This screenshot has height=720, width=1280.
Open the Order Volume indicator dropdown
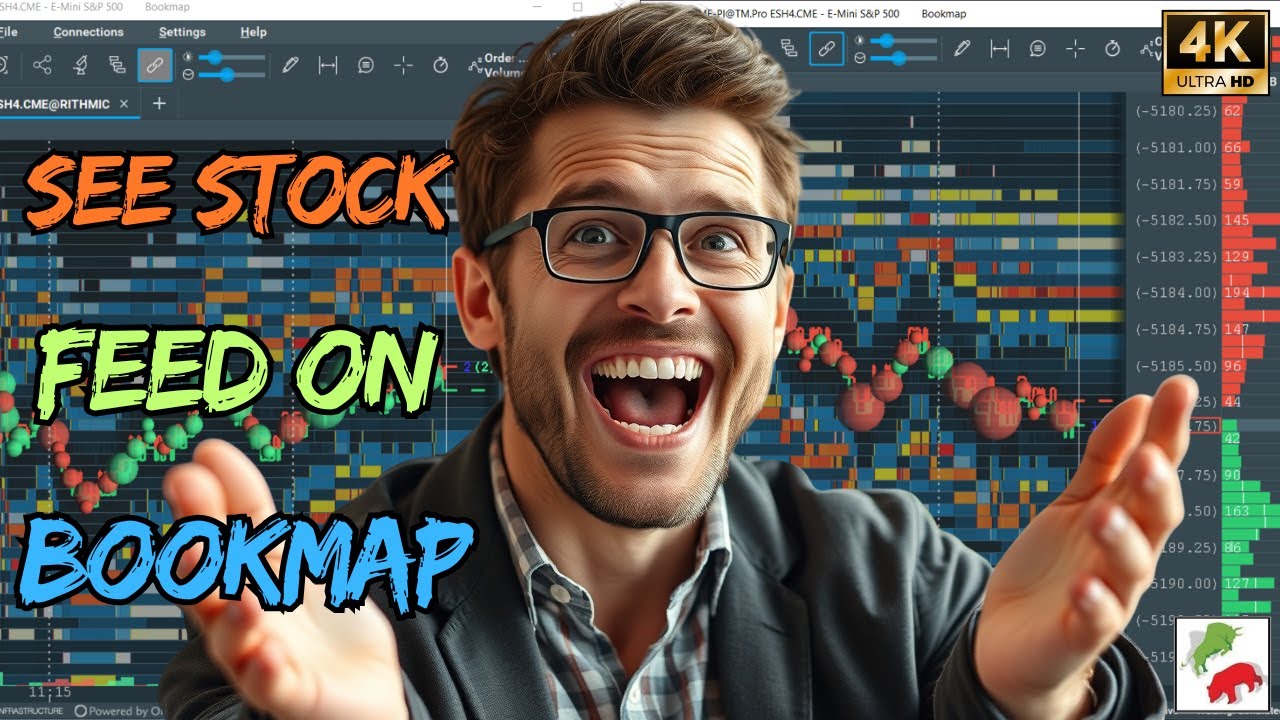click(x=498, y=65)
